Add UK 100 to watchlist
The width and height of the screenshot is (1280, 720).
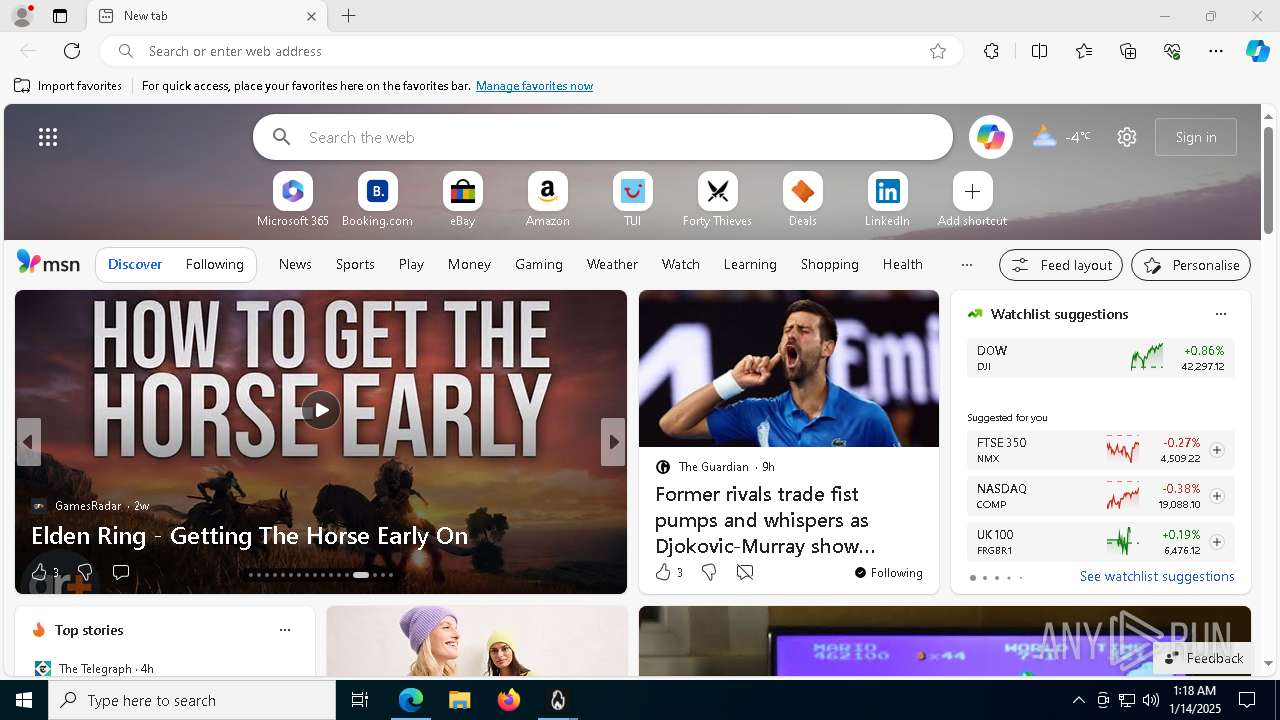1216,542
